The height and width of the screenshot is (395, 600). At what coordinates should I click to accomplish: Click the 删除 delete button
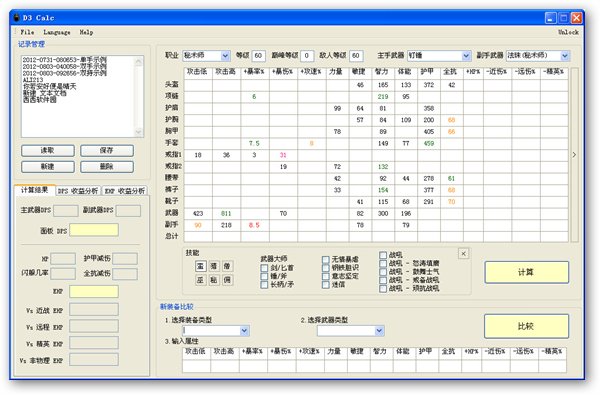pos(107,167)
